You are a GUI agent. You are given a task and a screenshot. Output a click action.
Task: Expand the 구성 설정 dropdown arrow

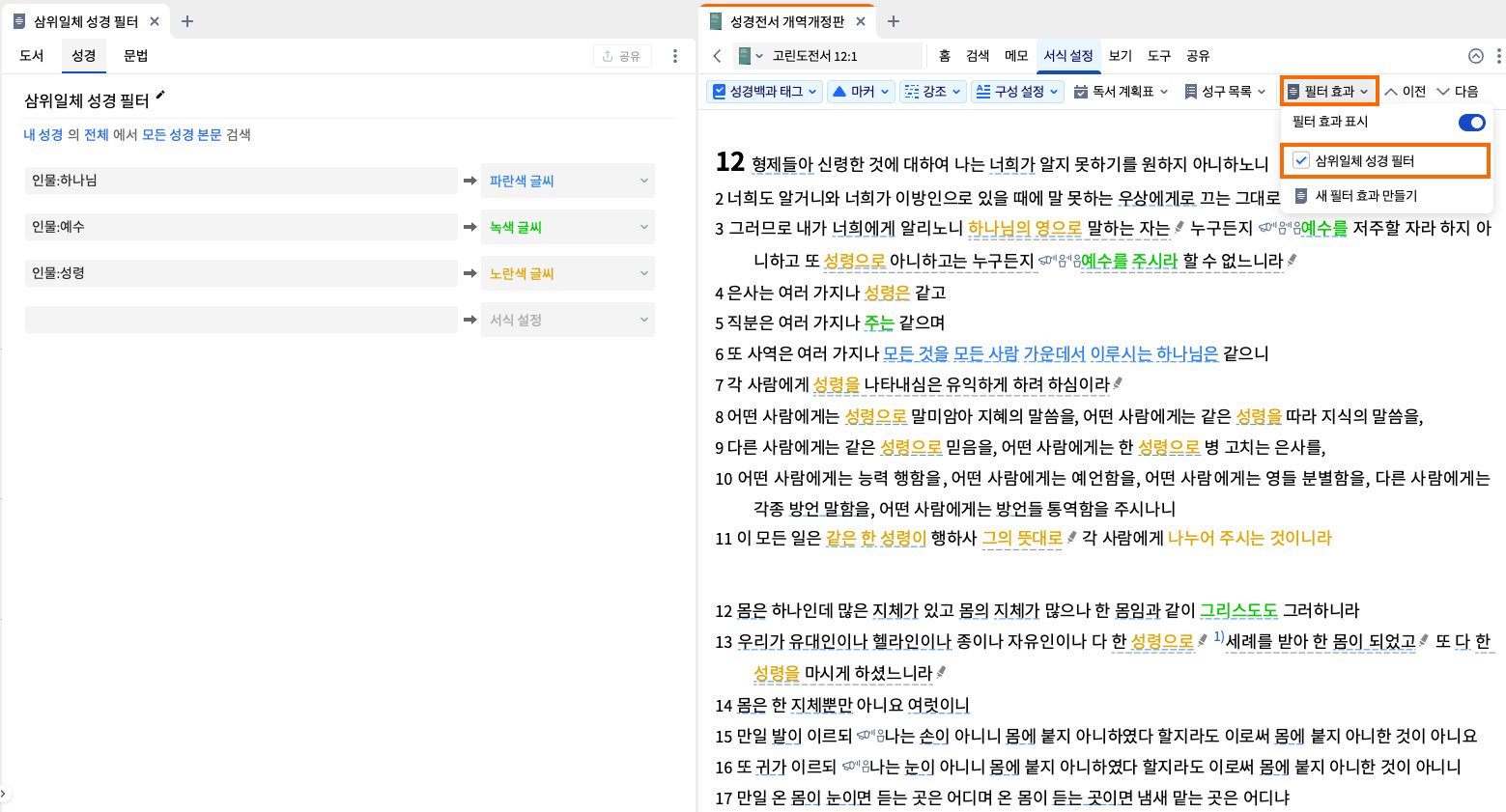pyautogui.click(x=1054, y=92)
